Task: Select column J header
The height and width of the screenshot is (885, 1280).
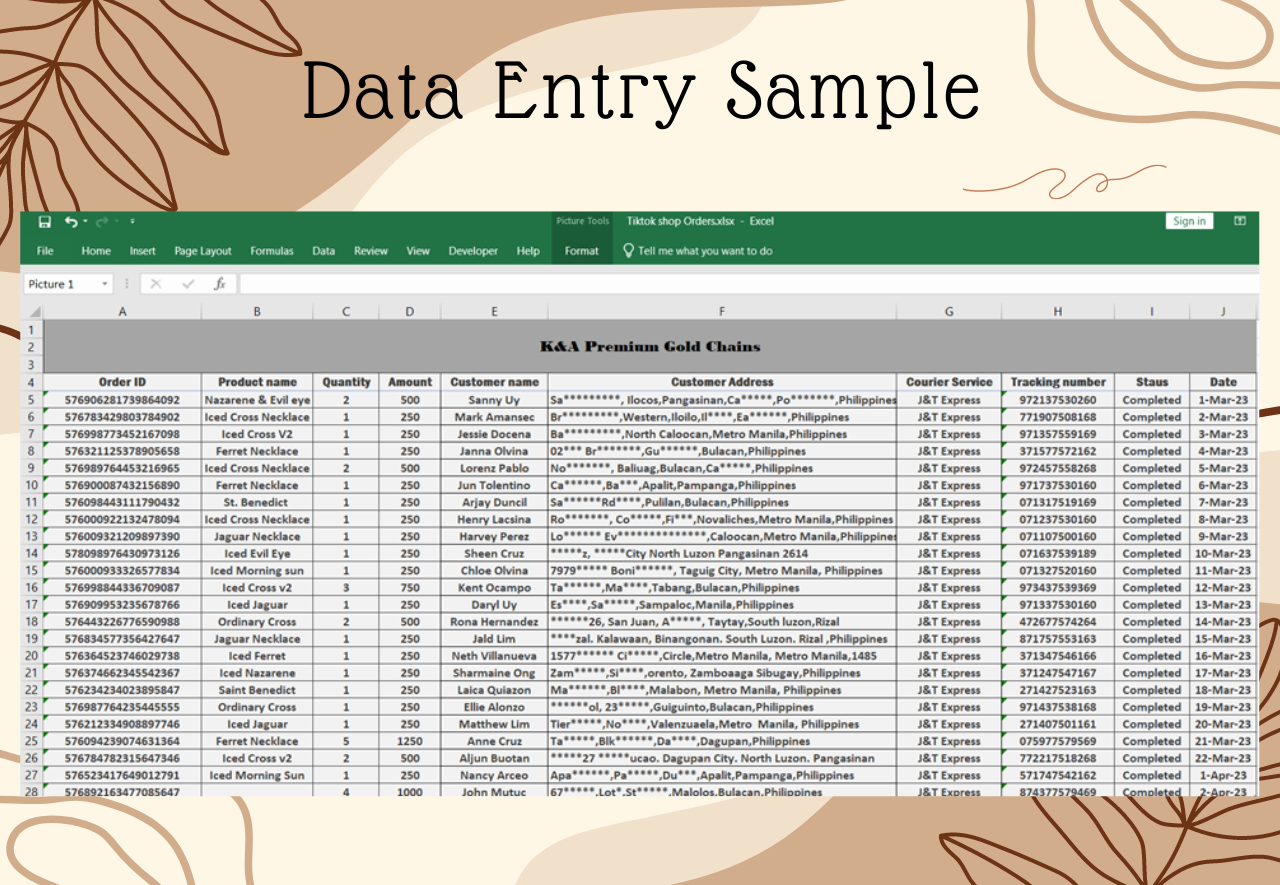Action: (x=1223, y=312)
